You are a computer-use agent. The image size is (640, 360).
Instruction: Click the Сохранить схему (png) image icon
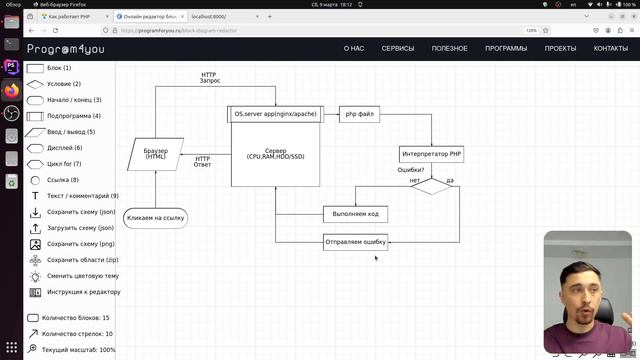coord(35,244)
